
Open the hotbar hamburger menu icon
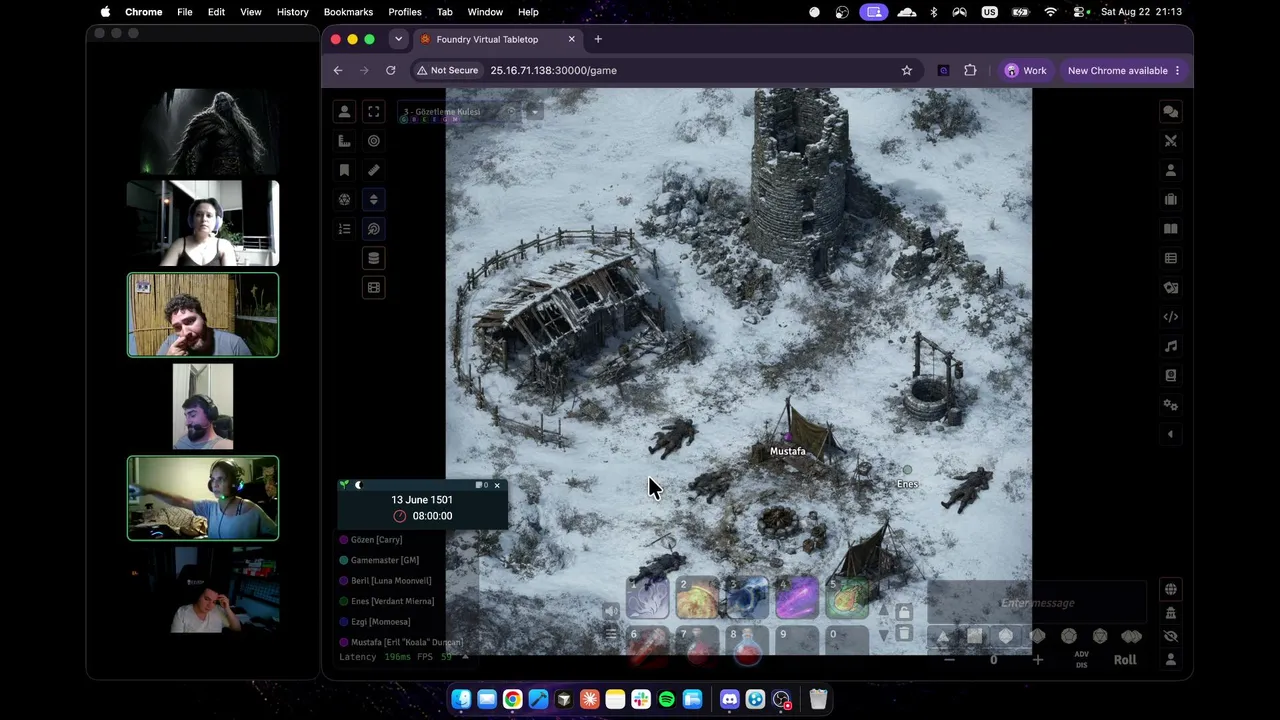(x=611, y=633)
